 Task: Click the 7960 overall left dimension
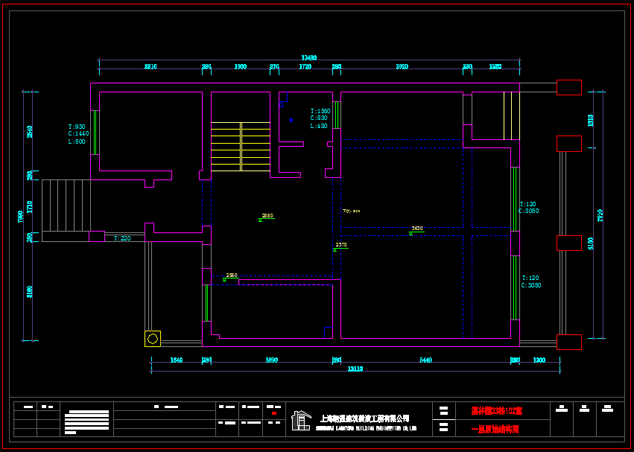tap(20, 217)
